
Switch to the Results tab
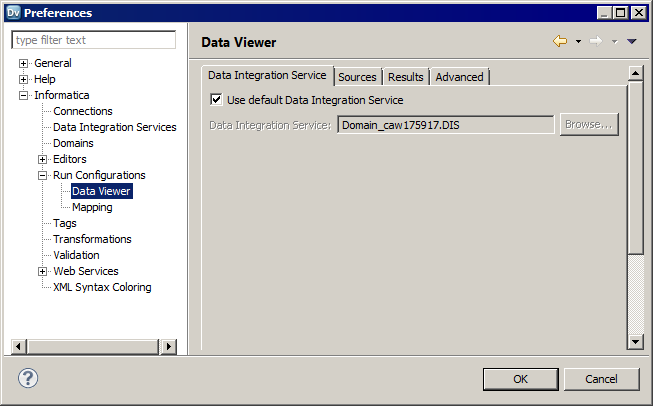click(x=405, y=77)
